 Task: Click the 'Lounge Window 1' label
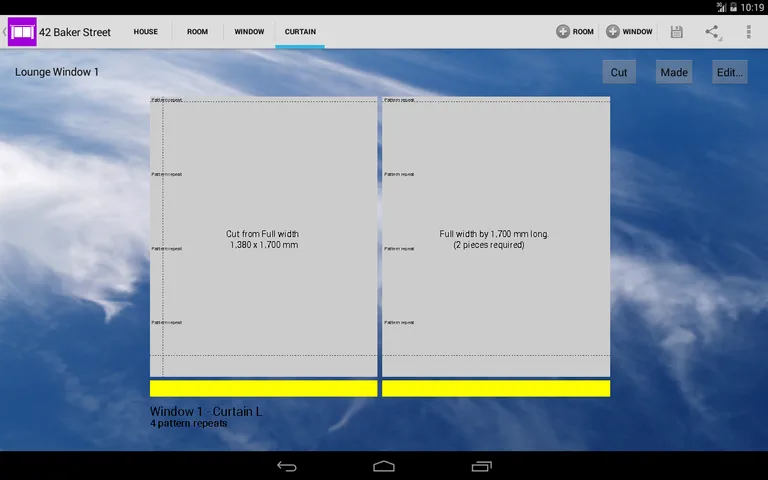coord(57,72)
